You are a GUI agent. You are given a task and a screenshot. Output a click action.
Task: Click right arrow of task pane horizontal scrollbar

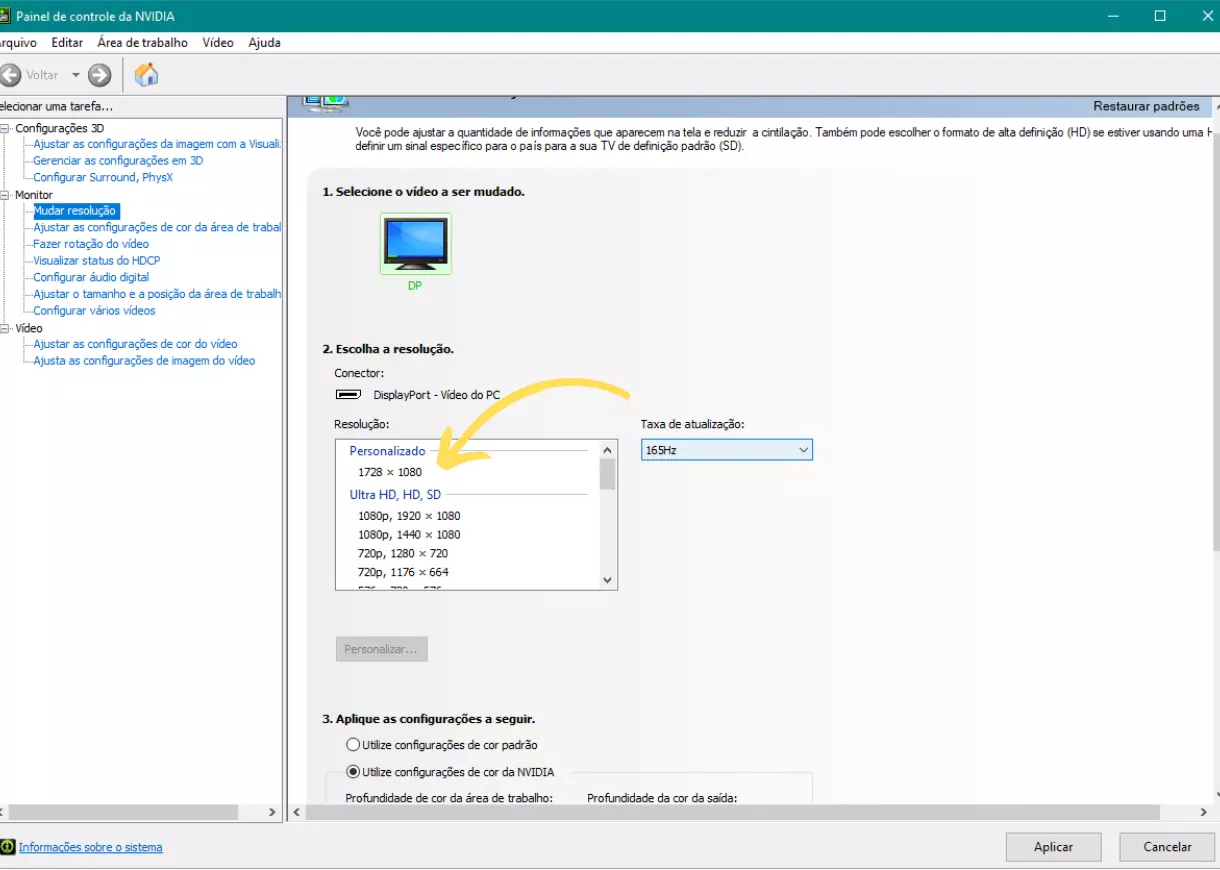(272, 813)
